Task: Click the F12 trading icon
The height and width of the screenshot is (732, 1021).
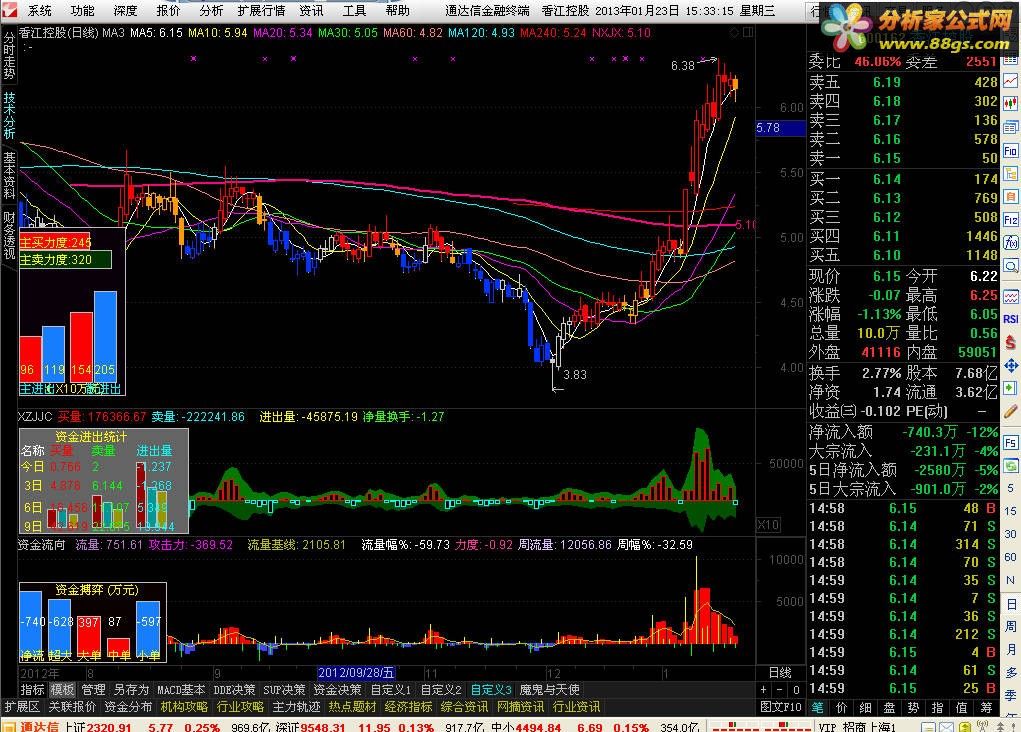Action: coord(1011,219)
